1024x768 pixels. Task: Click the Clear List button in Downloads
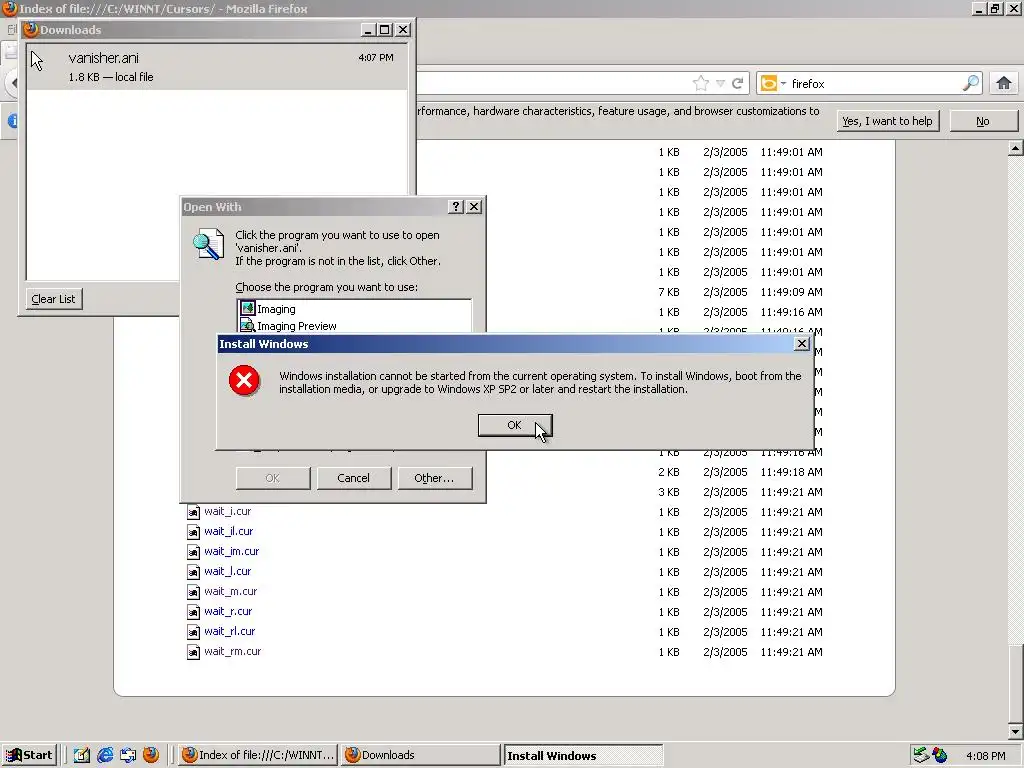coord(54,299)
